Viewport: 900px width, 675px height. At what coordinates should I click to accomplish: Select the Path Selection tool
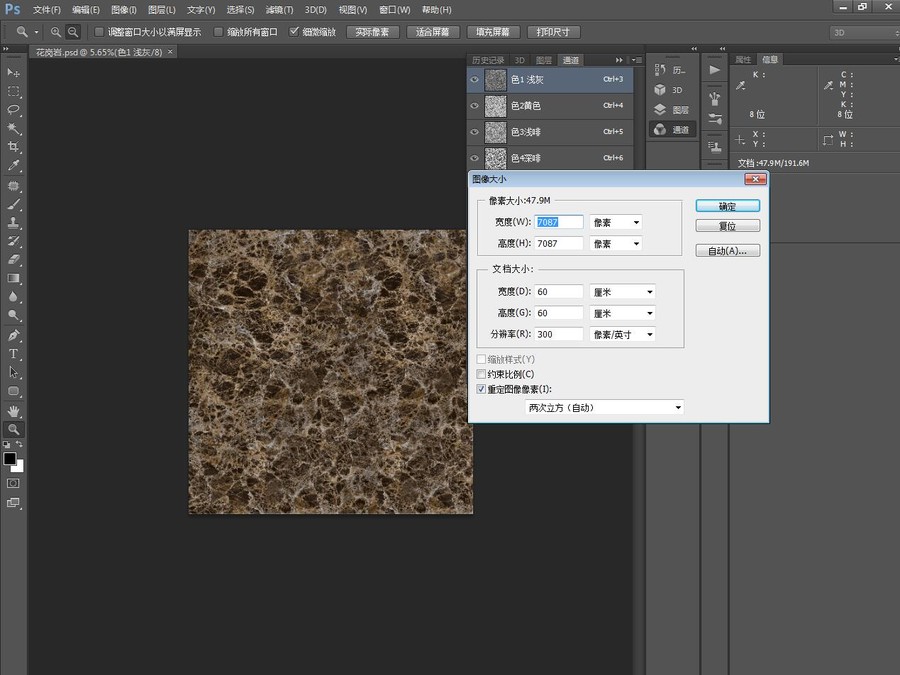(13, 372)
